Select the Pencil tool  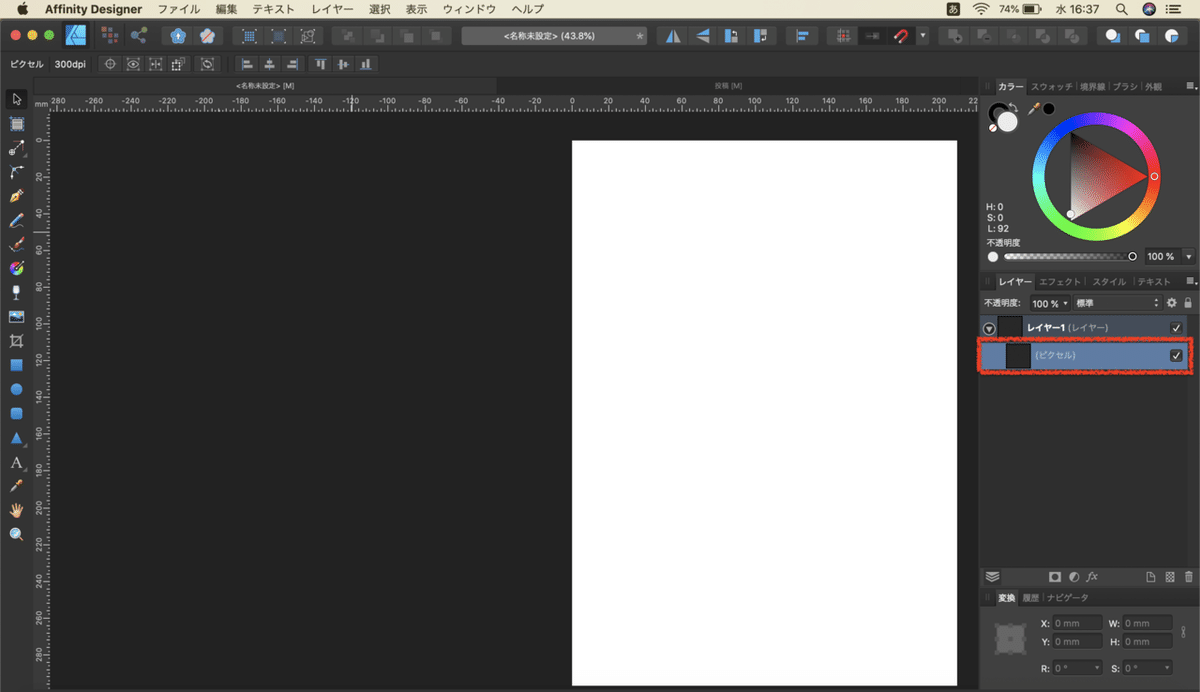[16, 220]
